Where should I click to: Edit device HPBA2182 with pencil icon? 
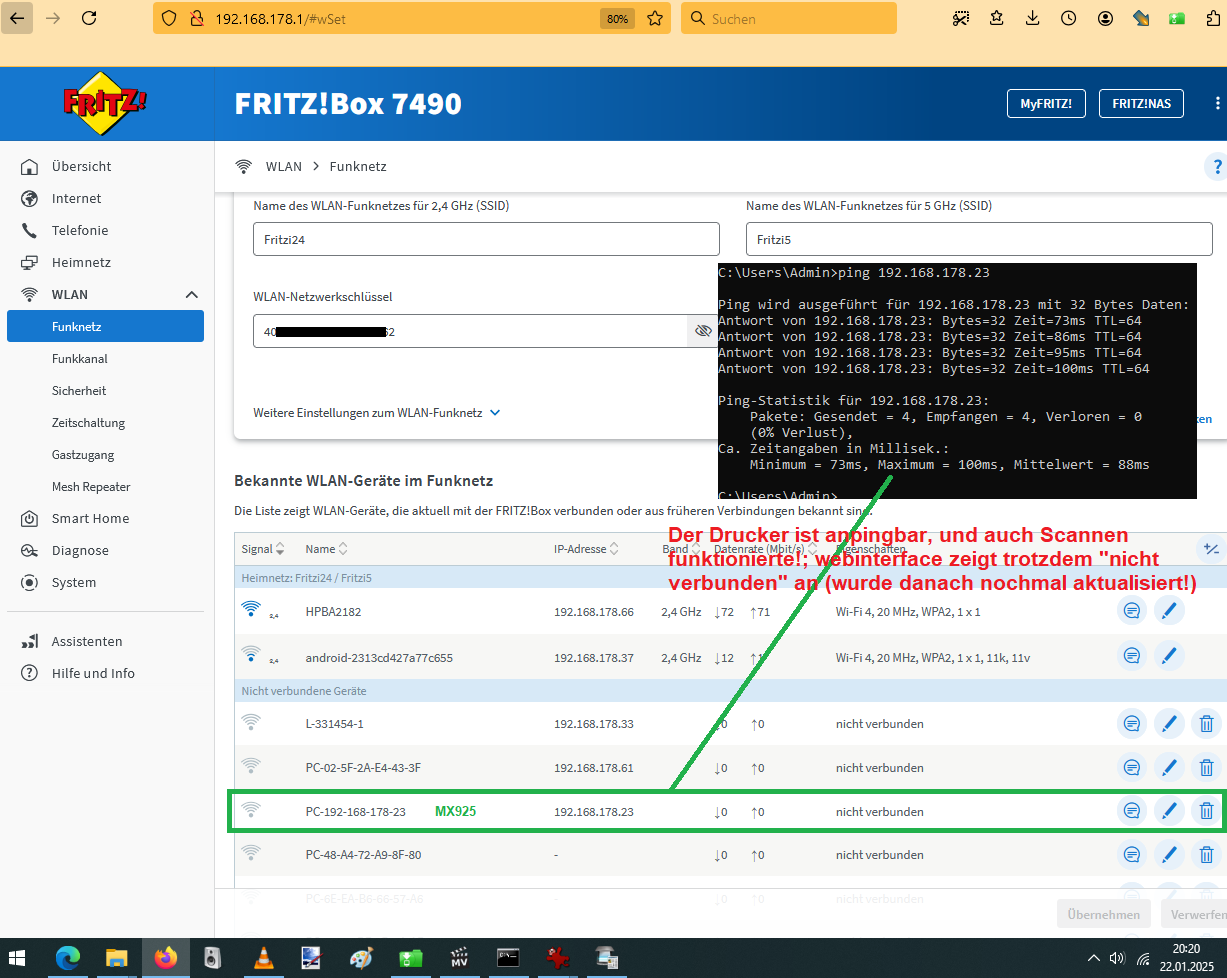click(1168, 612)
